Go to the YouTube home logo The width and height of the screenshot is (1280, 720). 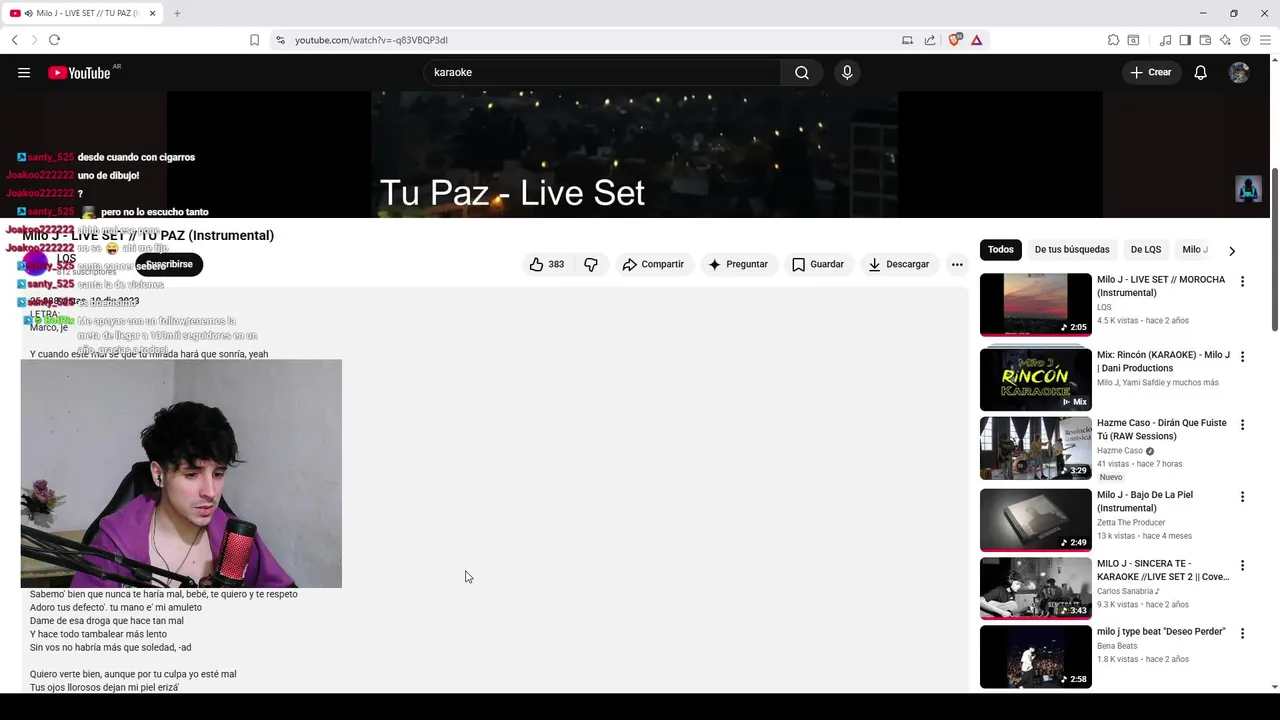tap(79, 72)
